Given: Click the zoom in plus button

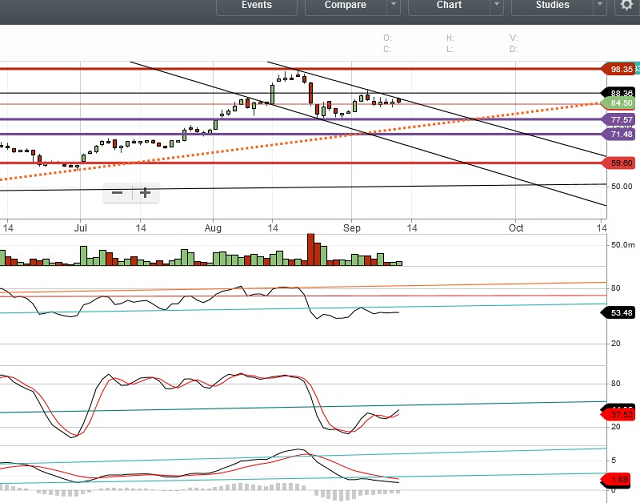Looking at the screenshot, I should coord(145,192).
